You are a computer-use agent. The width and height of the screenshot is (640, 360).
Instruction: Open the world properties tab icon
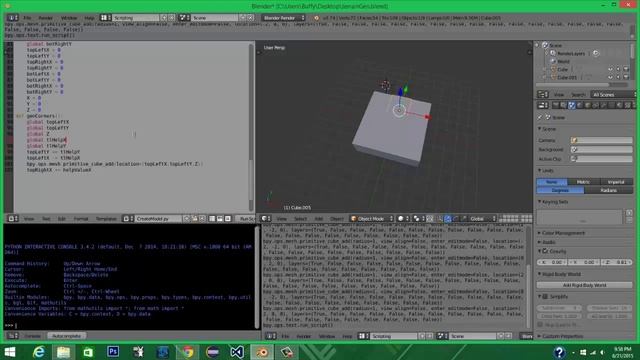click(580, 105)
